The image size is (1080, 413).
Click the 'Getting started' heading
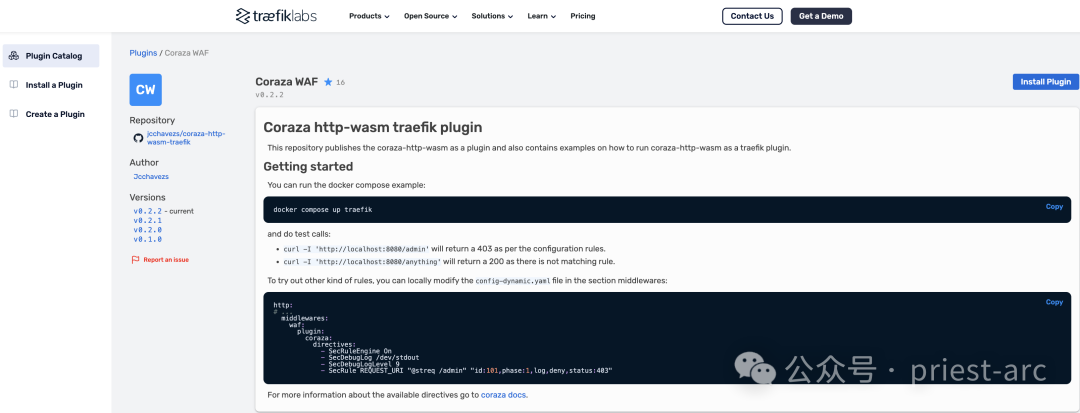click(x=308, y=167)
